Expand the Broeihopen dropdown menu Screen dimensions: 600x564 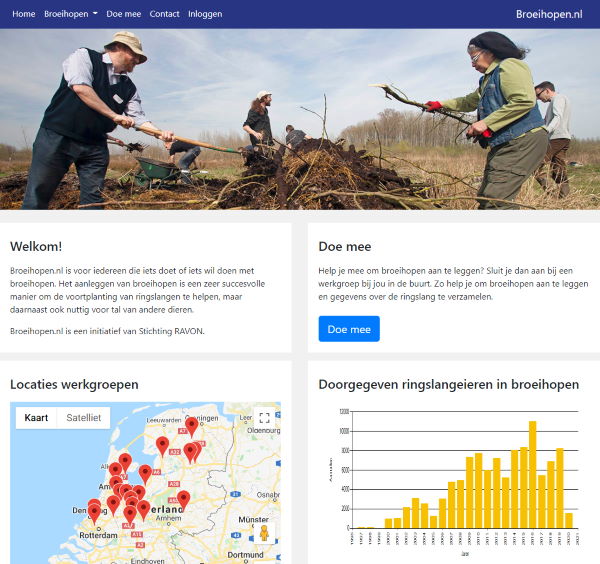71,14
